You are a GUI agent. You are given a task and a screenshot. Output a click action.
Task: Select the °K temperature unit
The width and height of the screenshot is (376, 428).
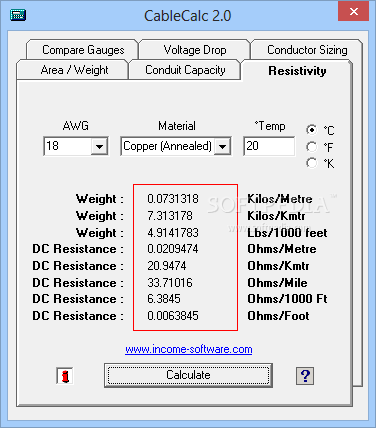point(311,163)
